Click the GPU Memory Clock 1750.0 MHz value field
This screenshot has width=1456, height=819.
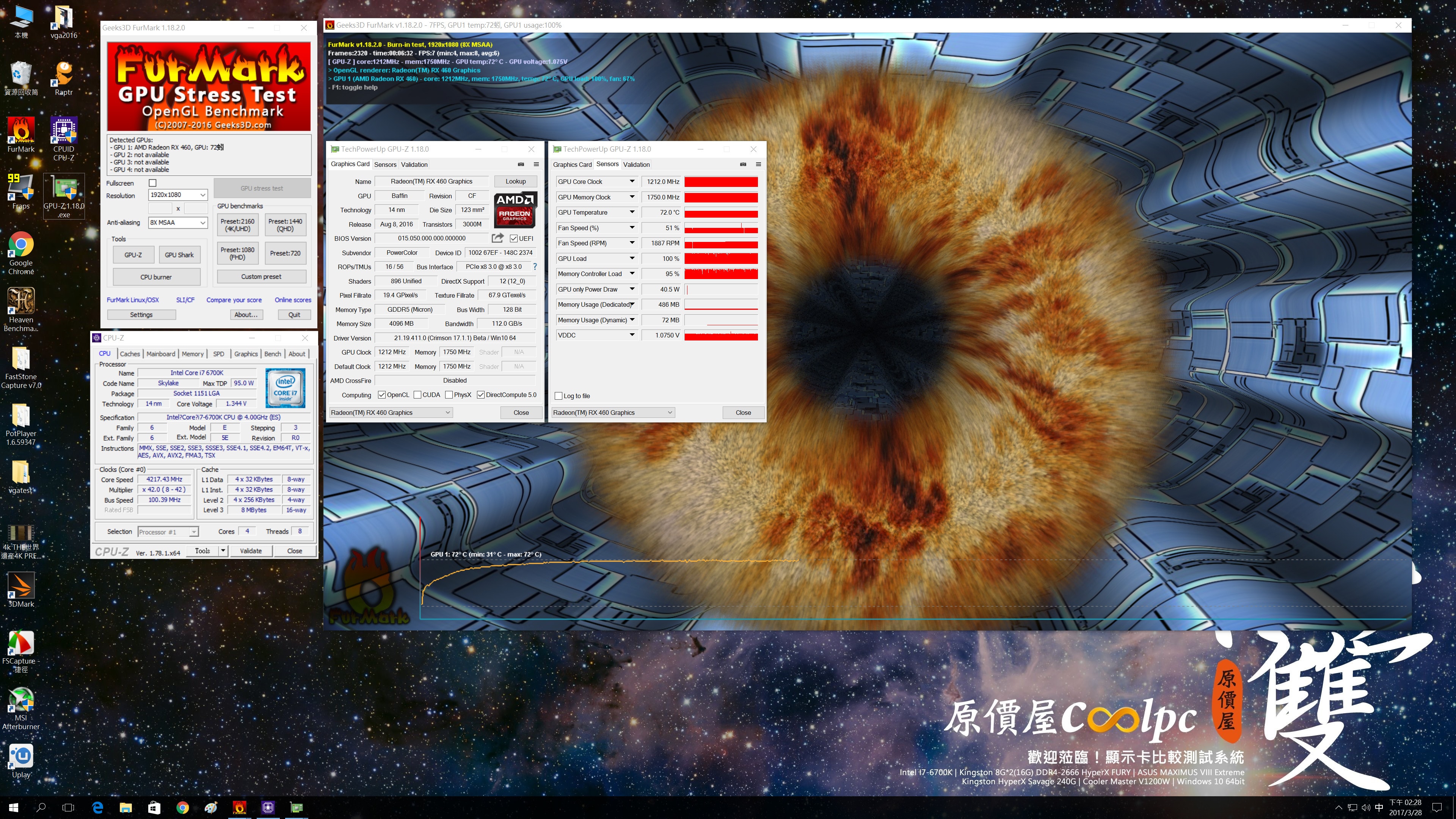point(662,197)
